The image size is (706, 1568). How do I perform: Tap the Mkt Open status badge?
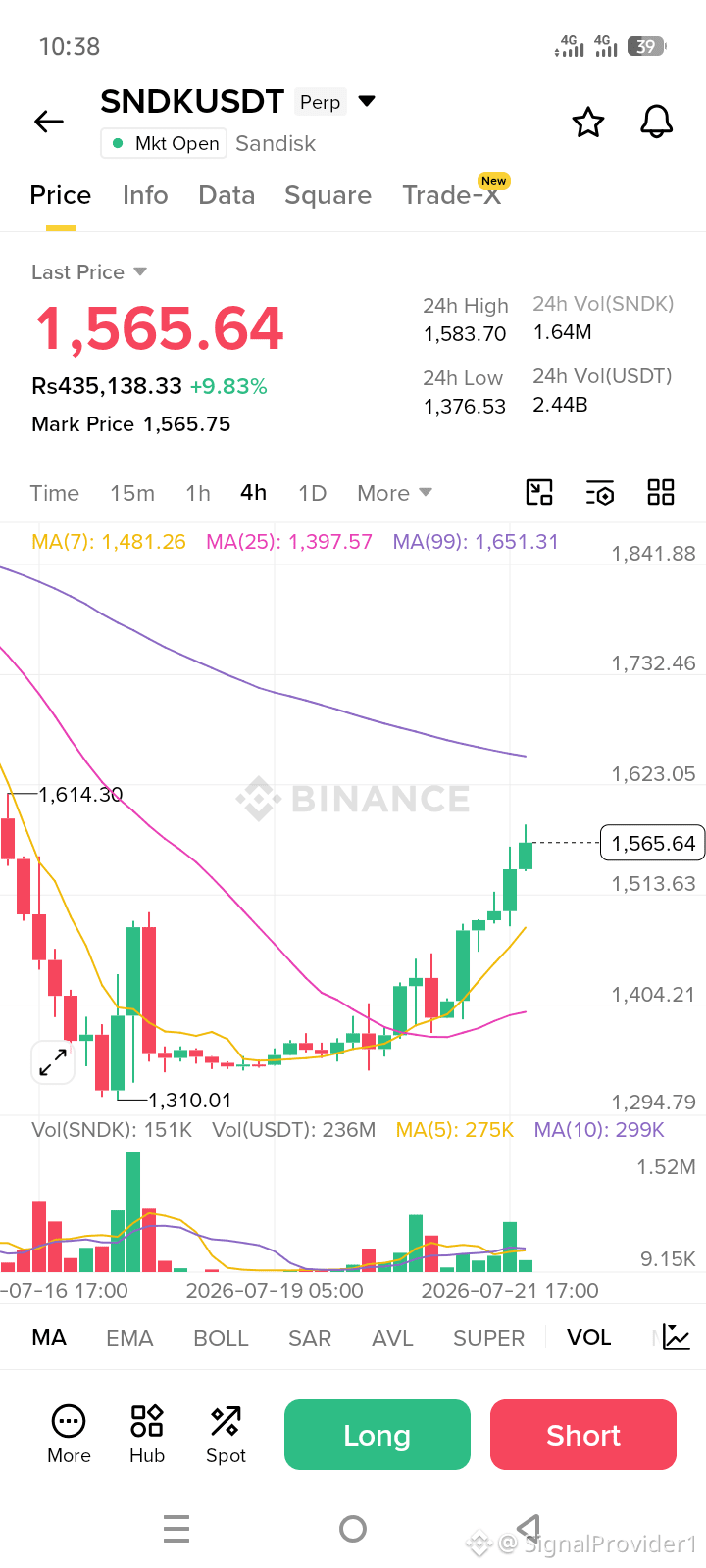click(164, 143)
